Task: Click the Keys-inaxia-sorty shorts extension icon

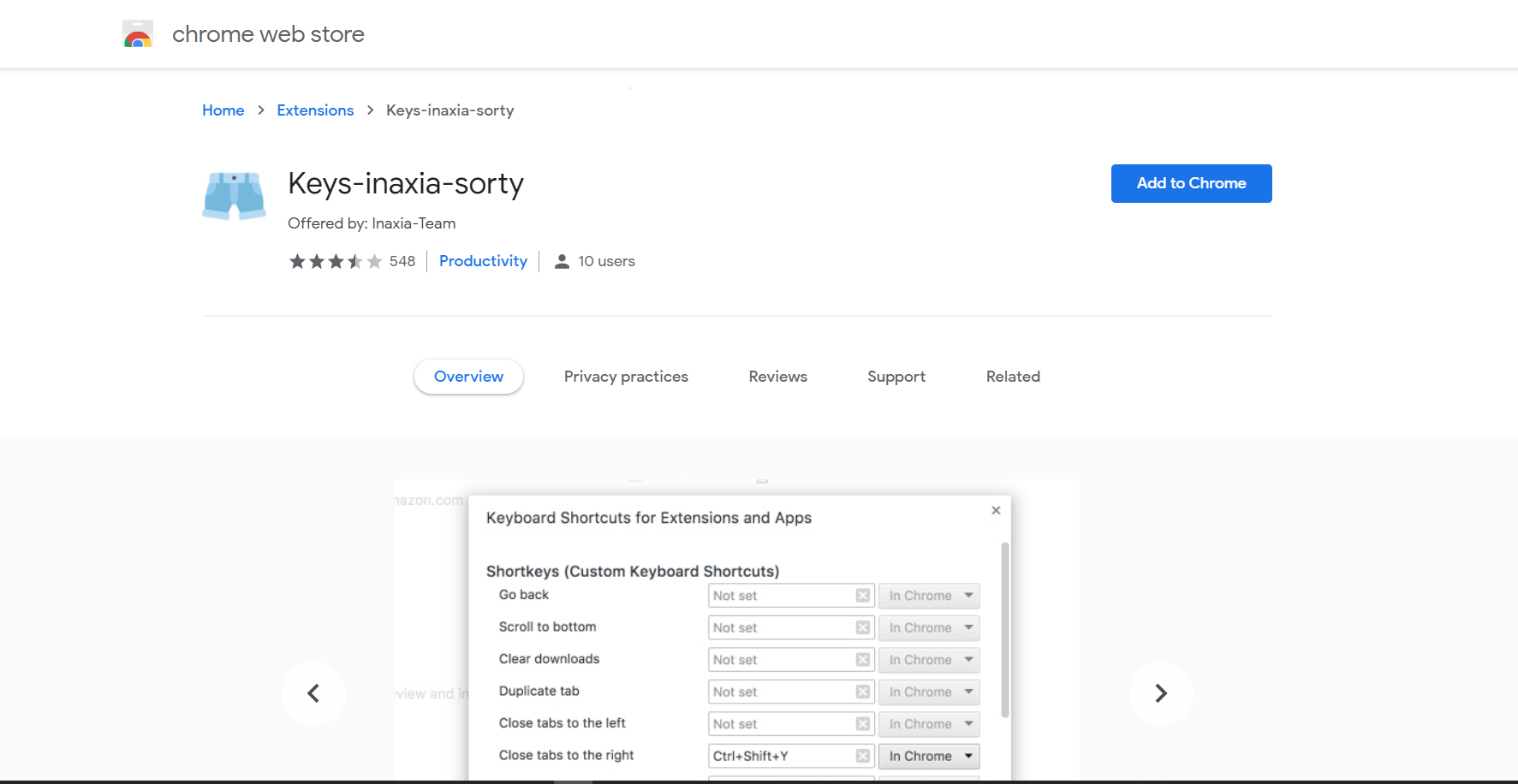Action: point(235,196)
